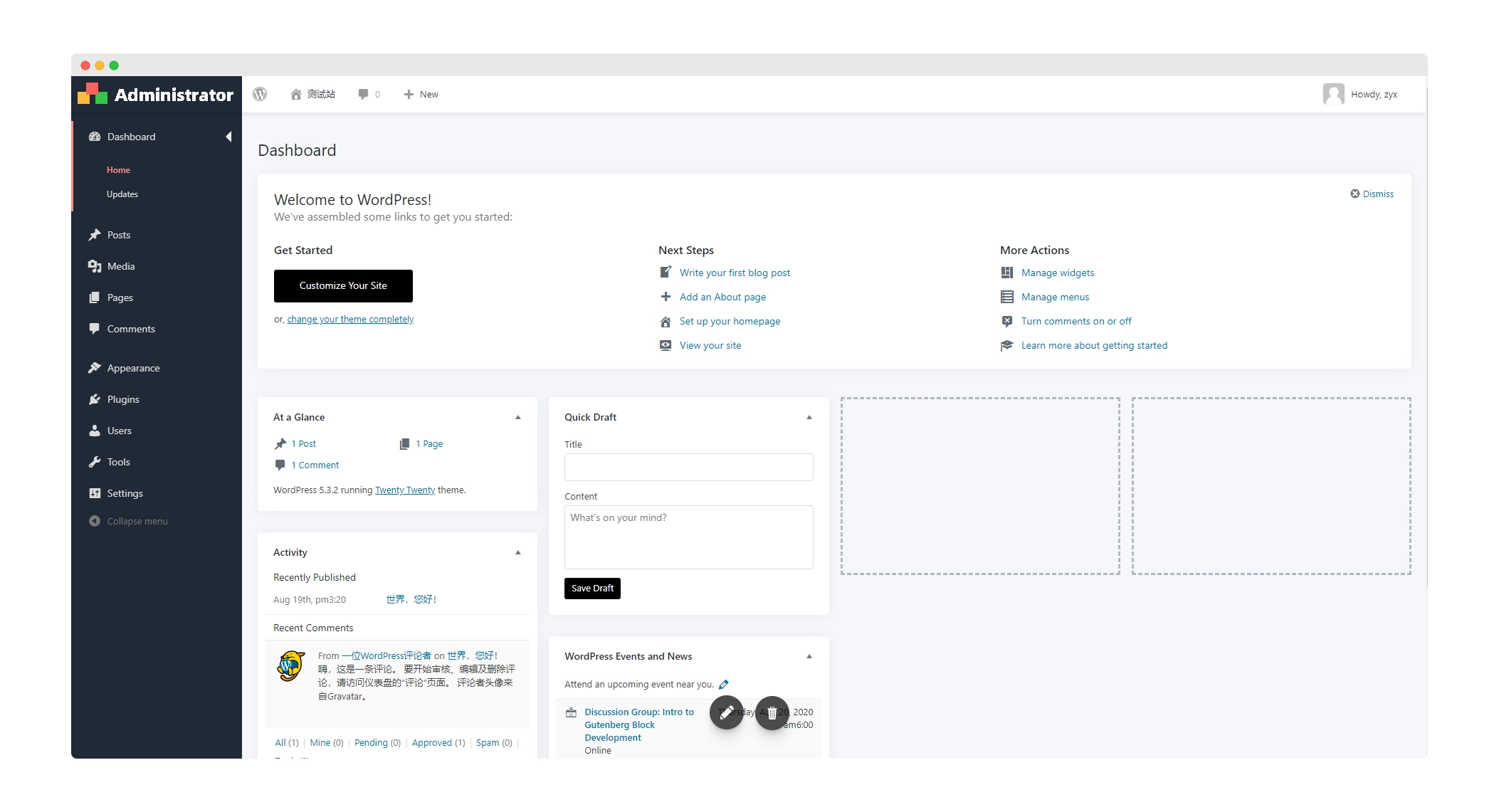Filter comments by Spam (0)
This screenshot has height=812, width=1499.
(494, 742)
